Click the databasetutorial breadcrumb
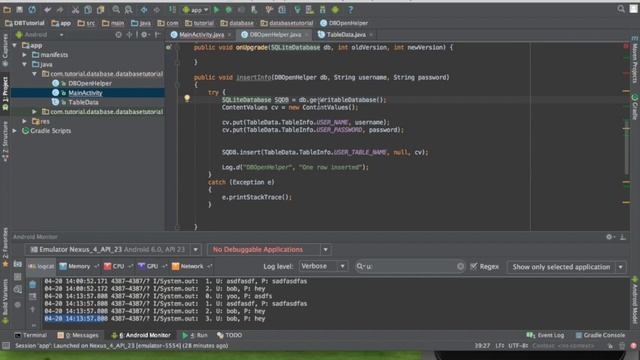Image resolution: width=640 pixels, height=360 pixels. coord(287,23)
